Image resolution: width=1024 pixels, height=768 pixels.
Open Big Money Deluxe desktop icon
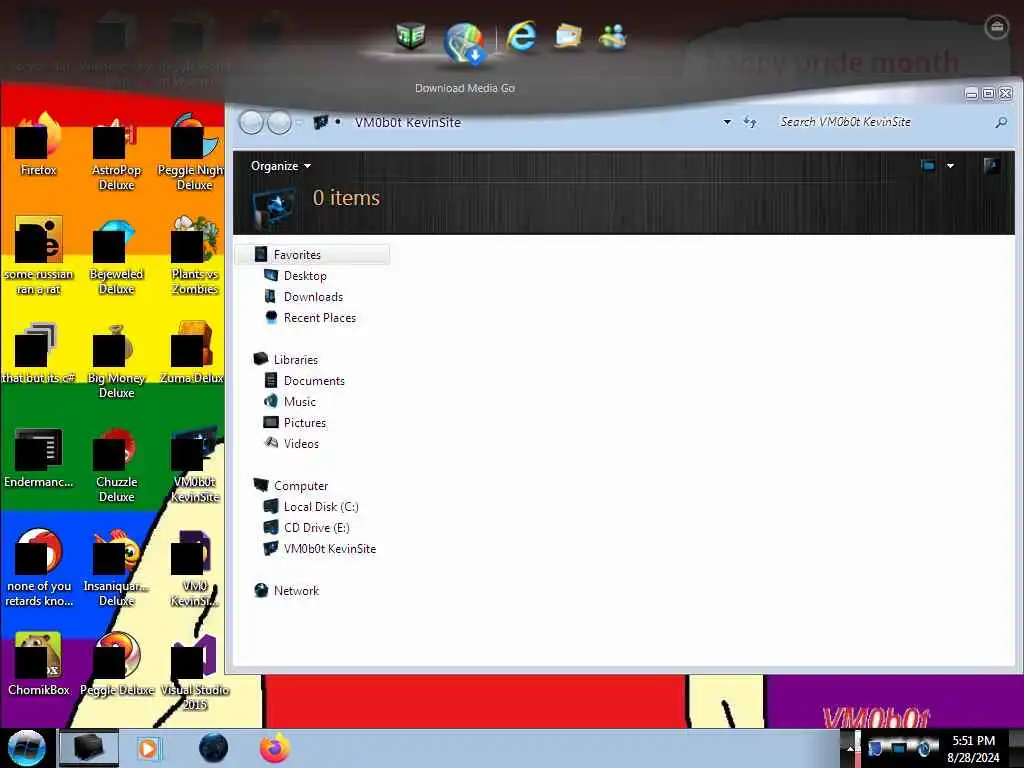coord(116,361)
